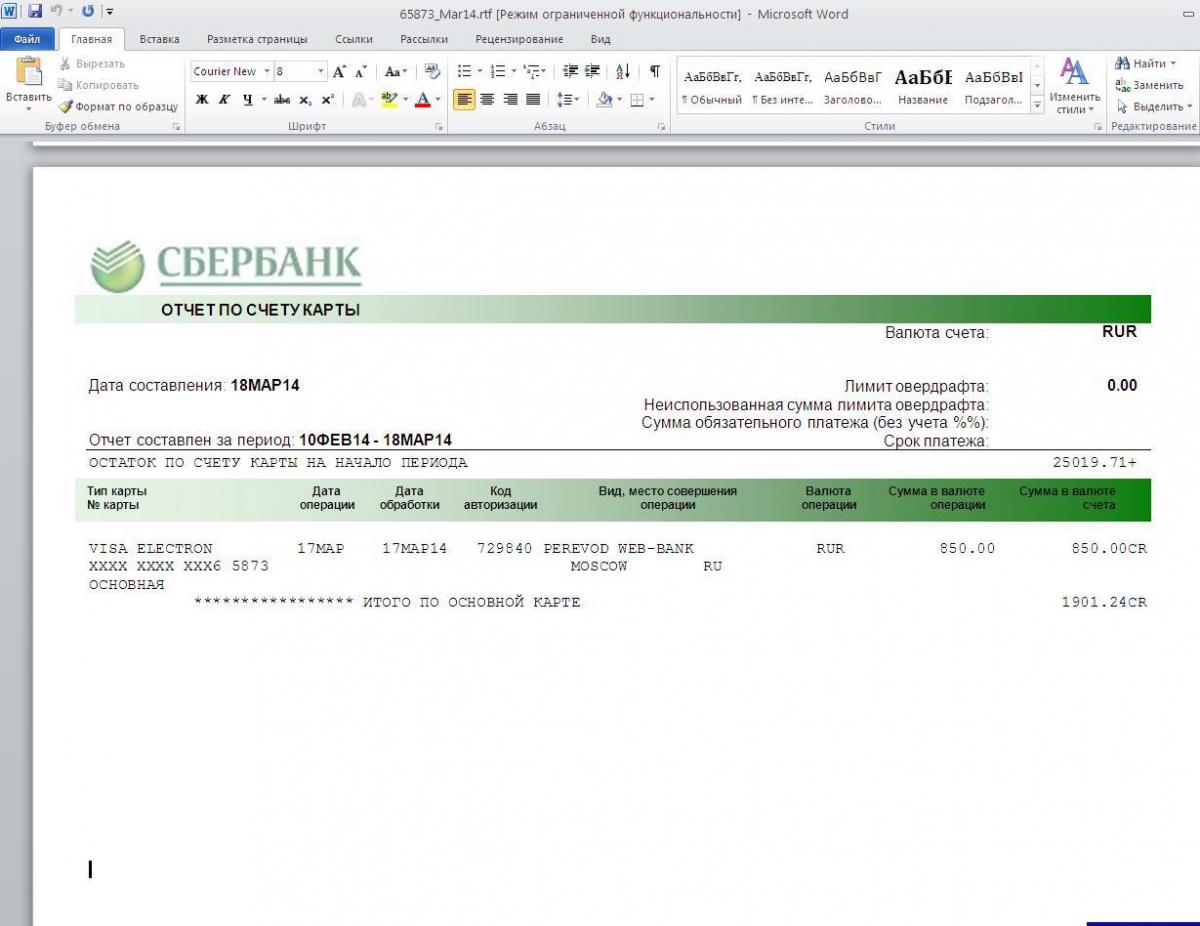
Task: Sort text with the A-Z sort icon
Action: click(x=623, y=71)
